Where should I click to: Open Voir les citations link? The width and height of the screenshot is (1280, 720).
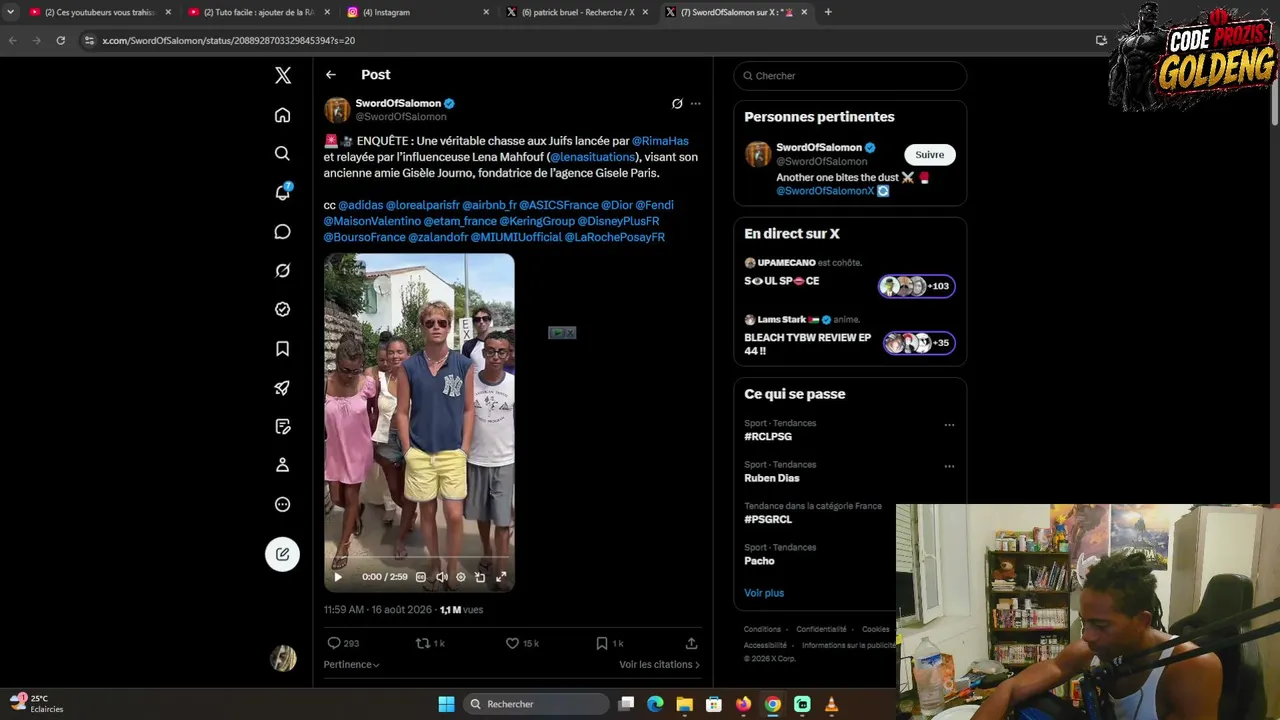[x=659, y=665]
